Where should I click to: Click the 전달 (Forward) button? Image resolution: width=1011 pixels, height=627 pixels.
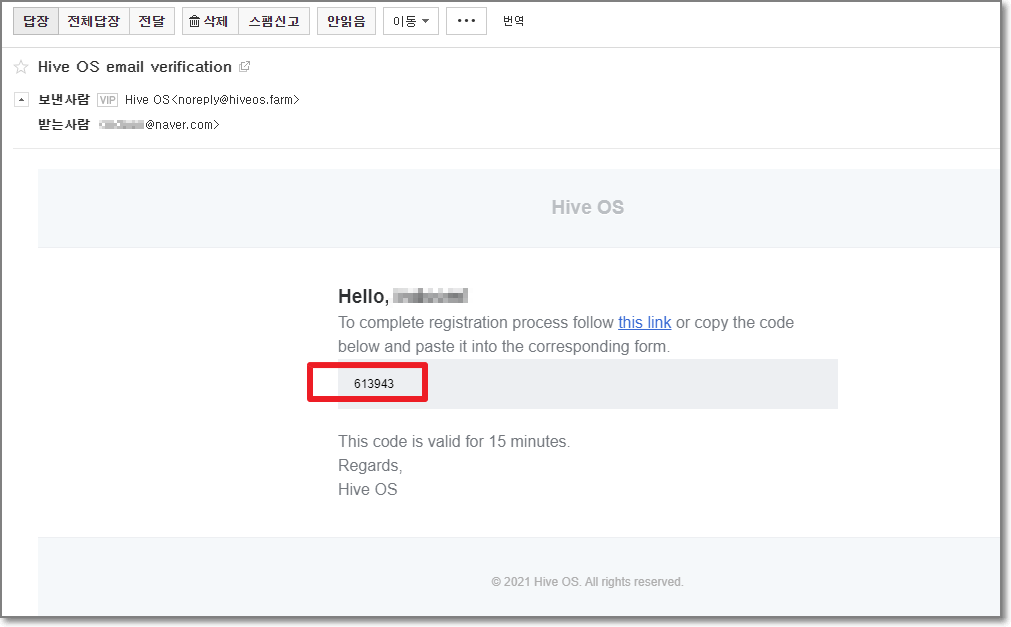[152, 21]
